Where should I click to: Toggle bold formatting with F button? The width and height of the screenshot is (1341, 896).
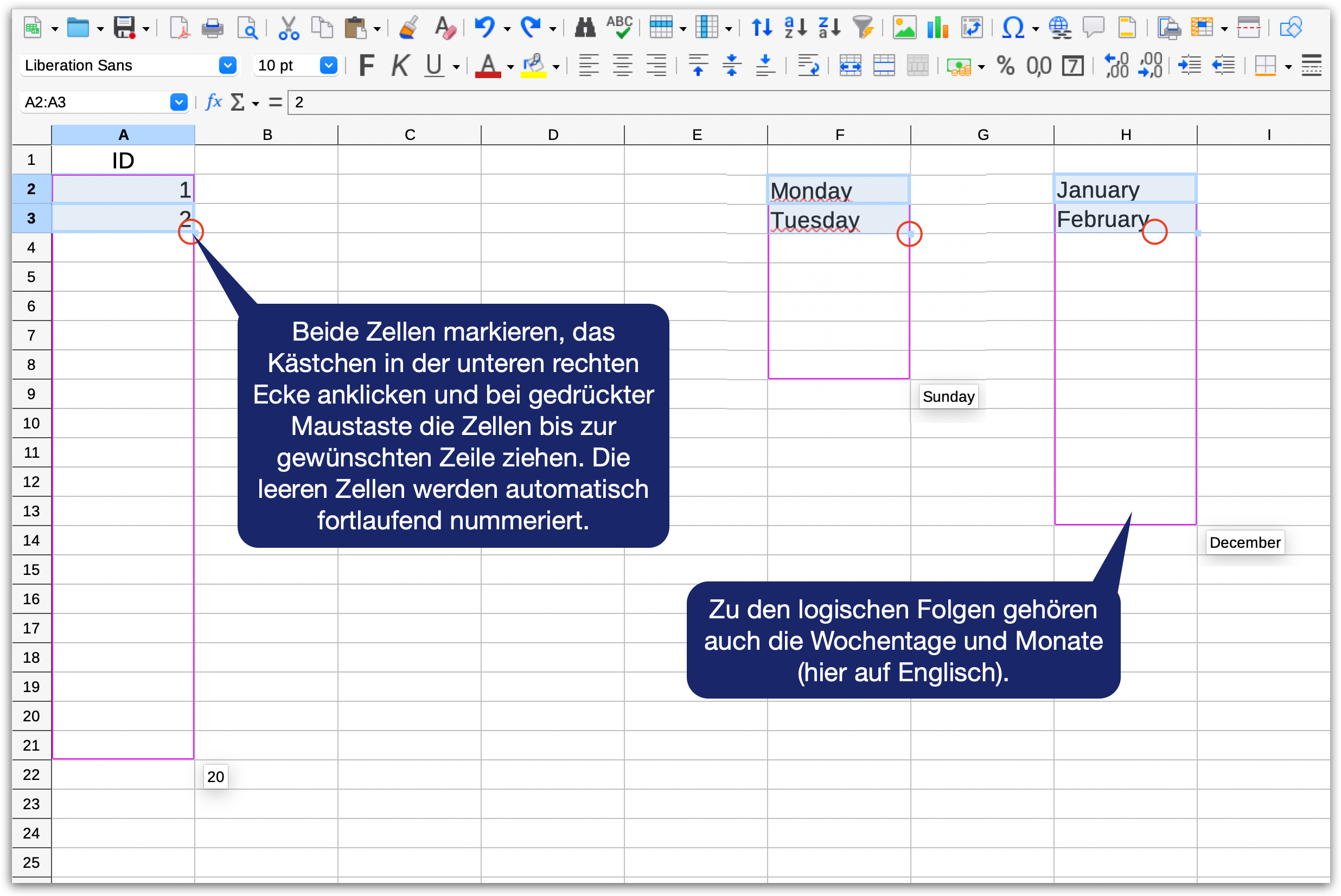point(366,66)
